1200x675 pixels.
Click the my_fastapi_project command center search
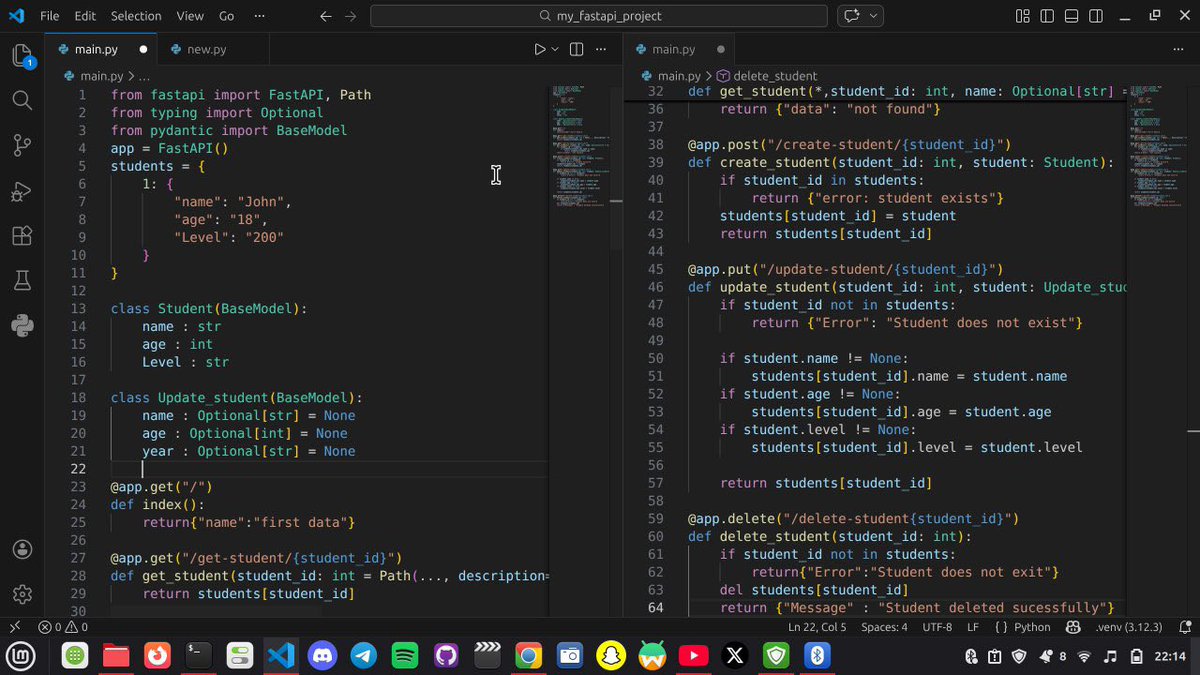click(599, 16)
